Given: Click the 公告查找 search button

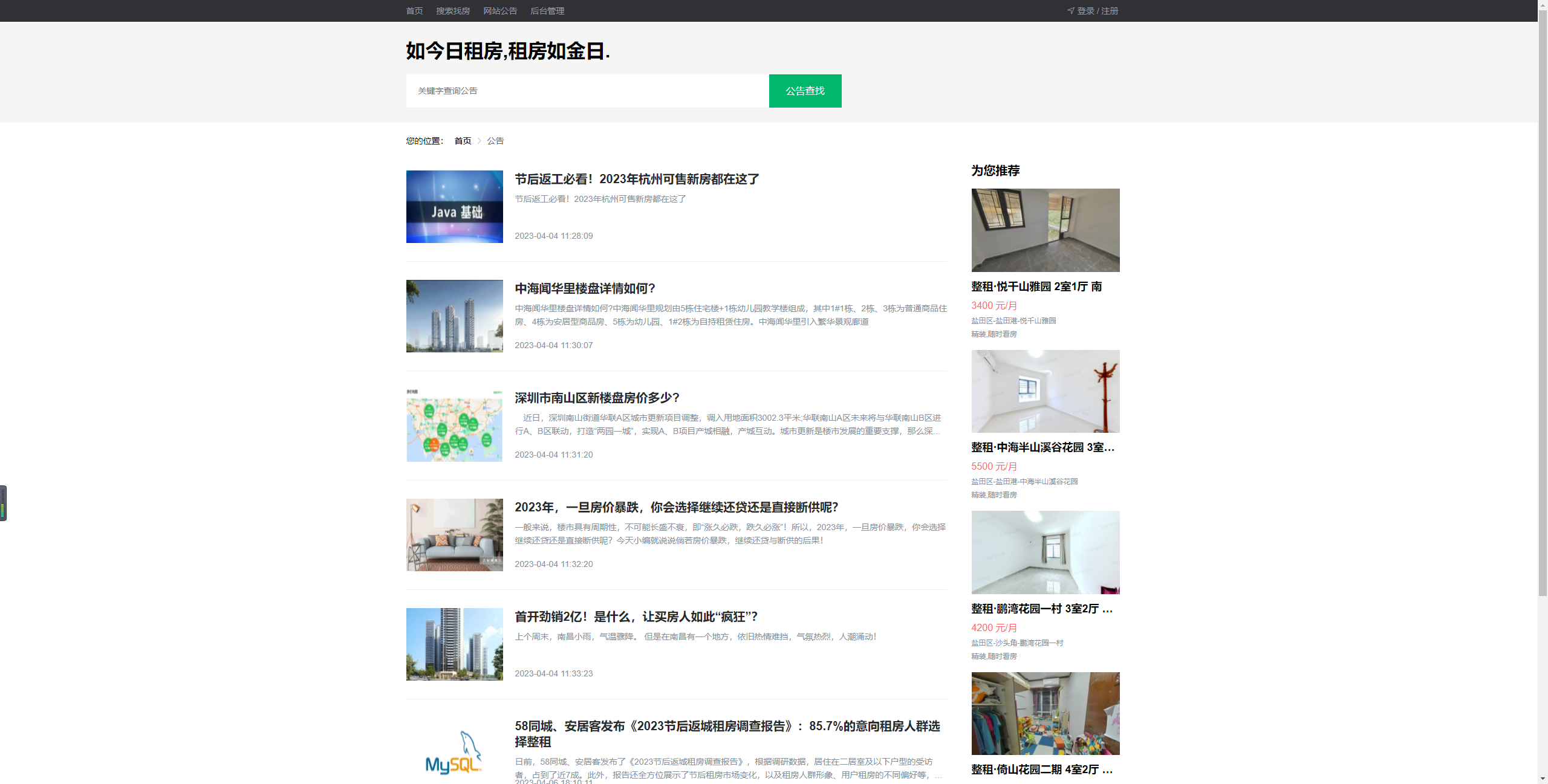Looking at the screenshot, I should point(805,91).
